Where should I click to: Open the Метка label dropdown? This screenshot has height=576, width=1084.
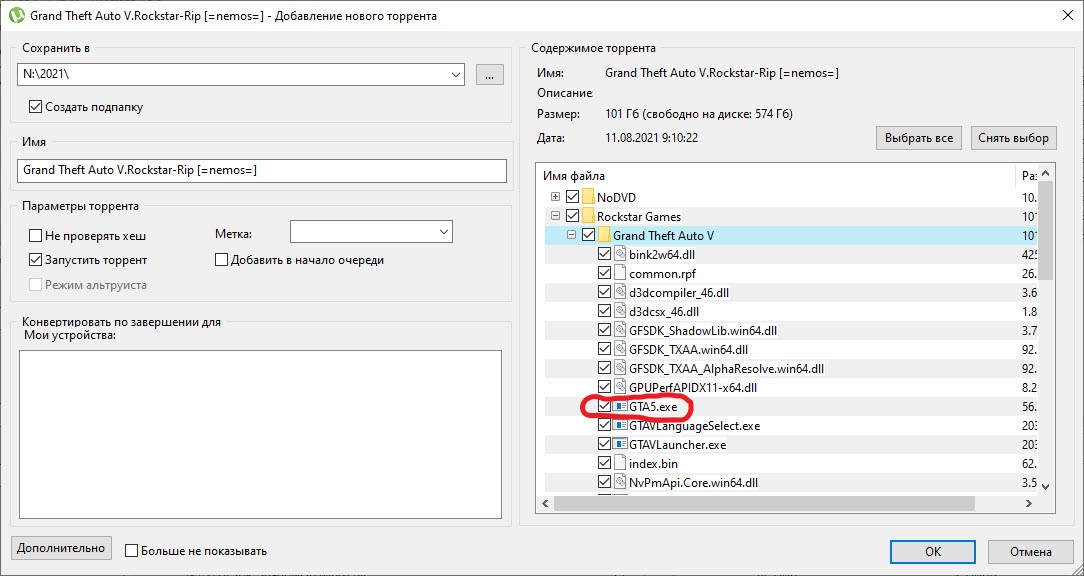[444, 232]
